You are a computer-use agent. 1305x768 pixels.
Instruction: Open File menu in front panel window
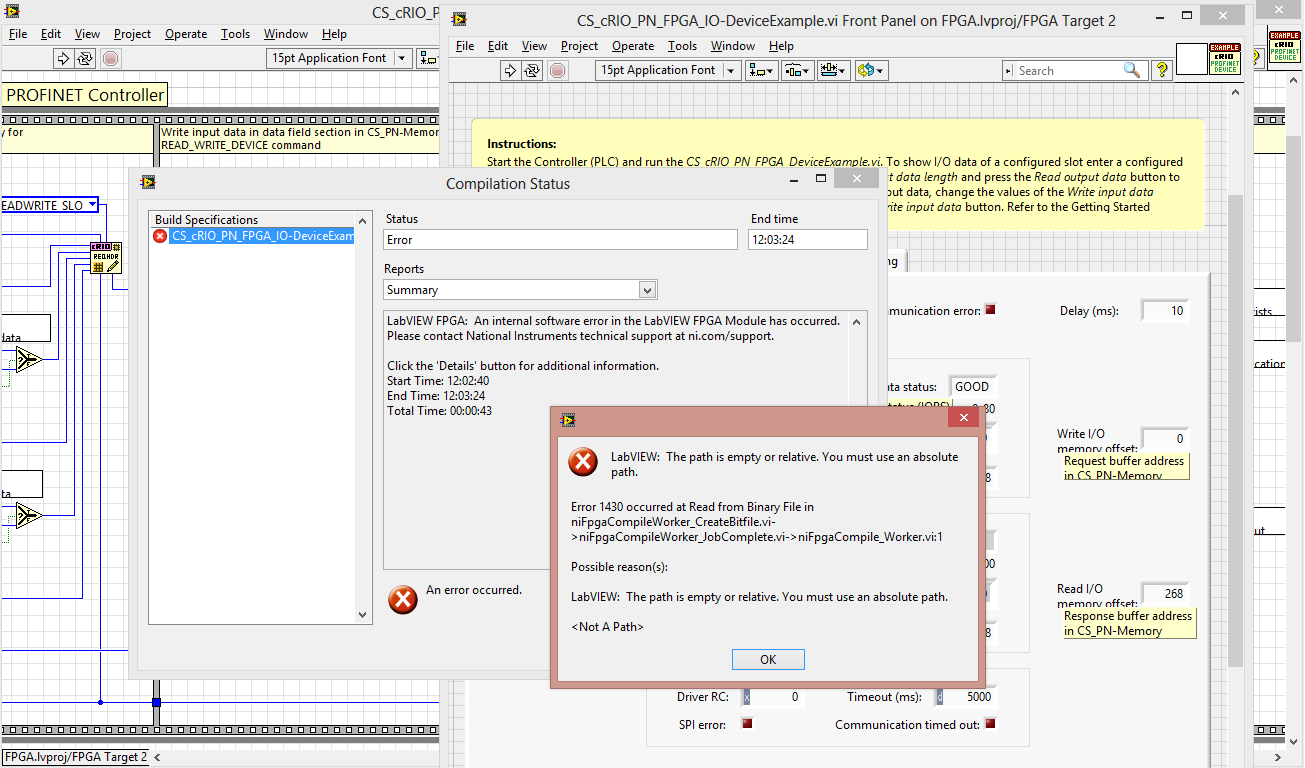tap(465, 46)
